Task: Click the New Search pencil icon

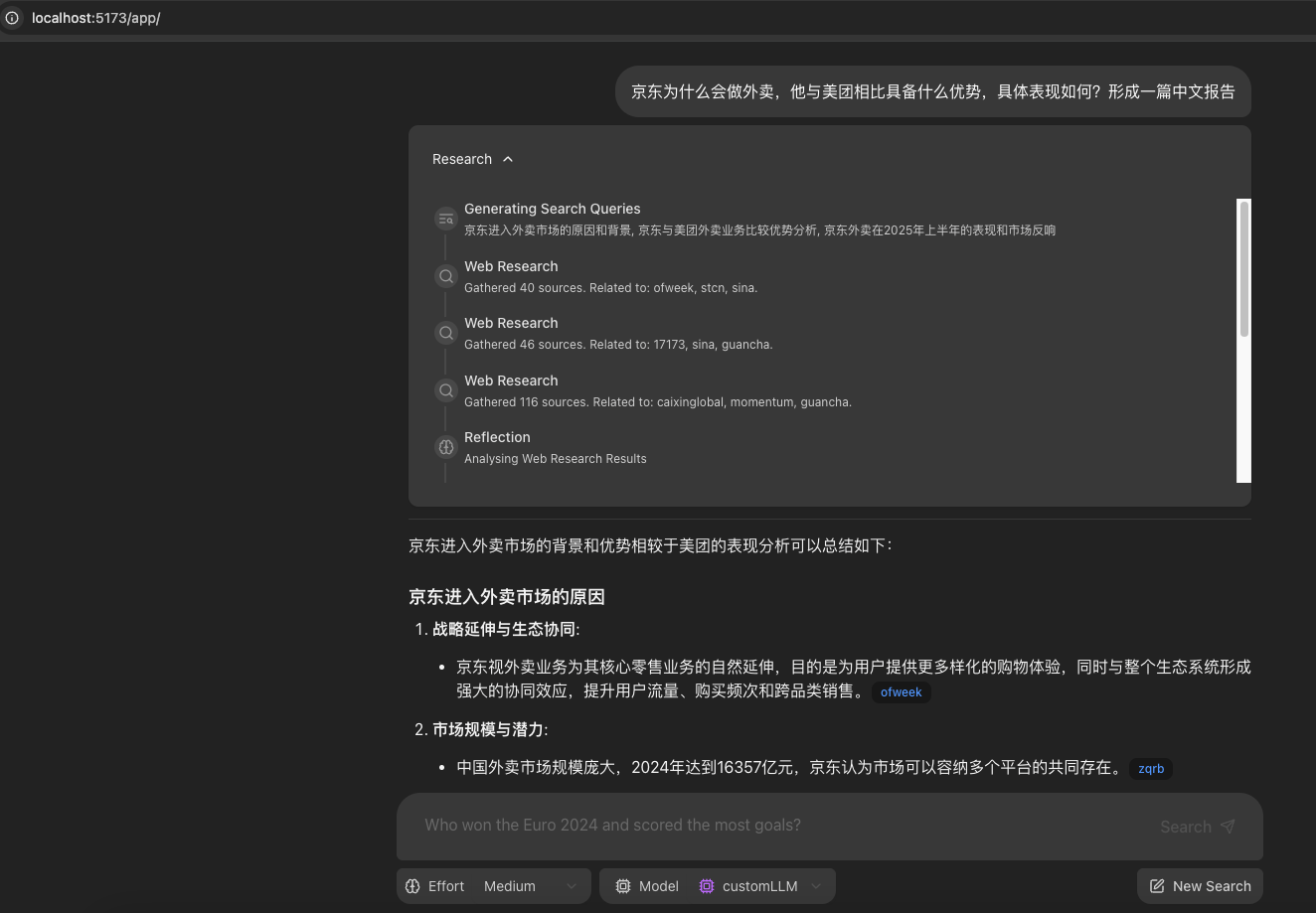Action: (x=1157, y=886)
